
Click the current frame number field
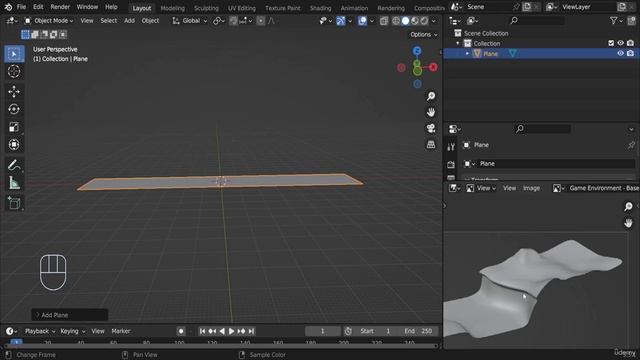click(x=322, y=331)
